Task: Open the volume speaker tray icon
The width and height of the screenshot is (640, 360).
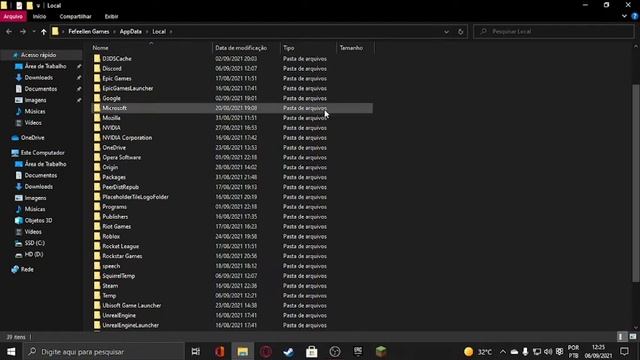Action: (548, 351)
